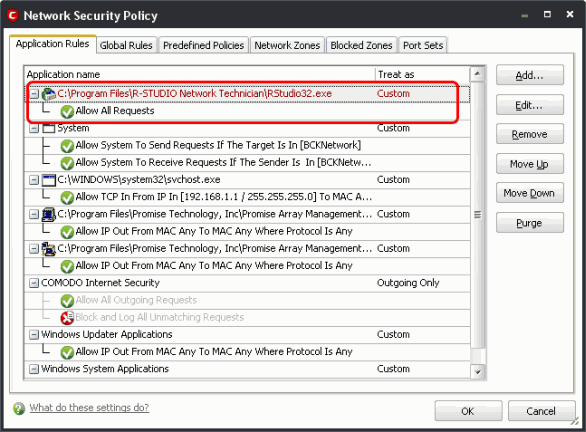Click the 'Treat as' column header
The width and height of the screenshot is (586, 432).
[423, 74]
